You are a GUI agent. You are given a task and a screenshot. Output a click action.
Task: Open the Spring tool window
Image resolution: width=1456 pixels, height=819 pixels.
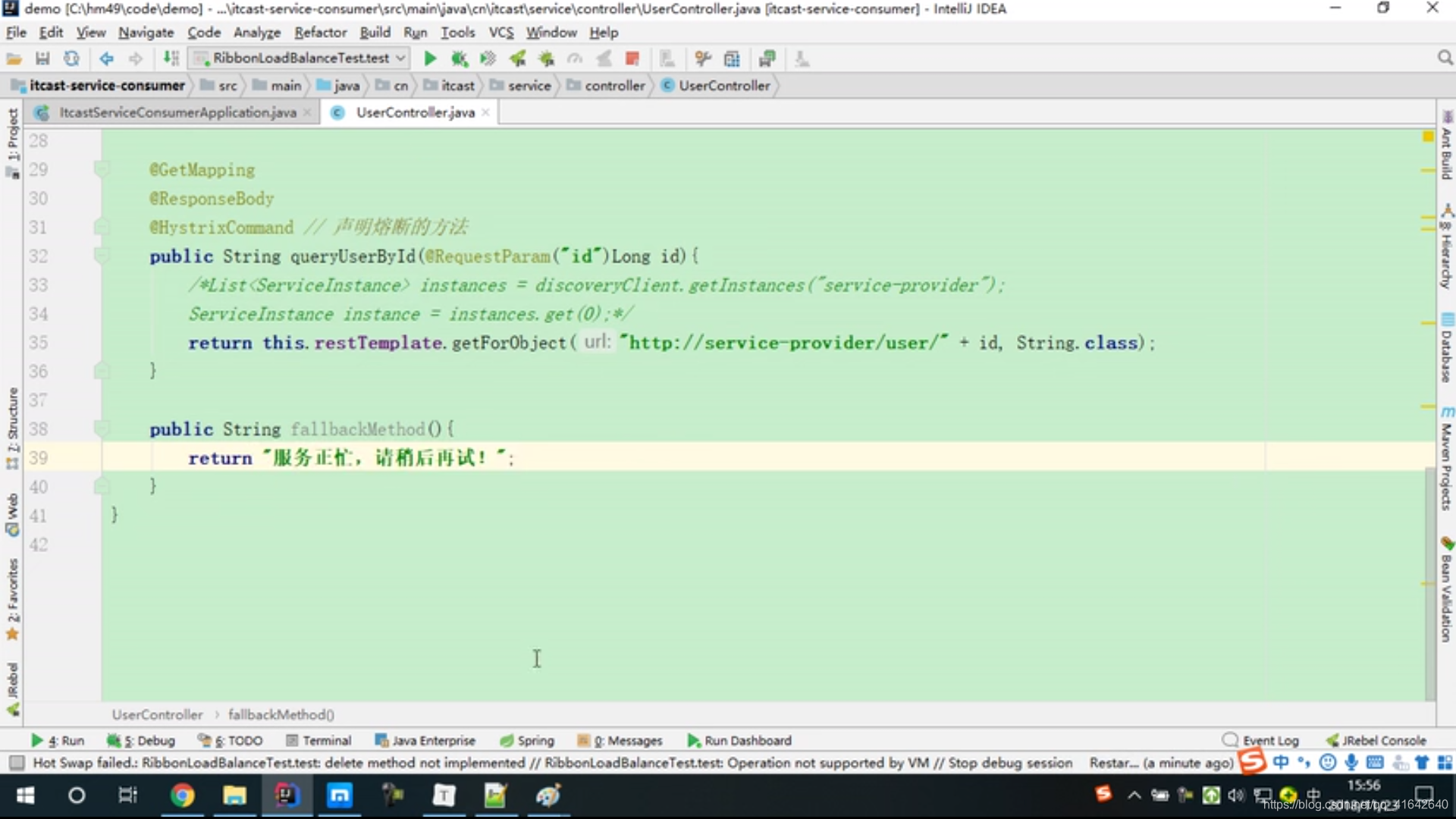pos(527,740)
